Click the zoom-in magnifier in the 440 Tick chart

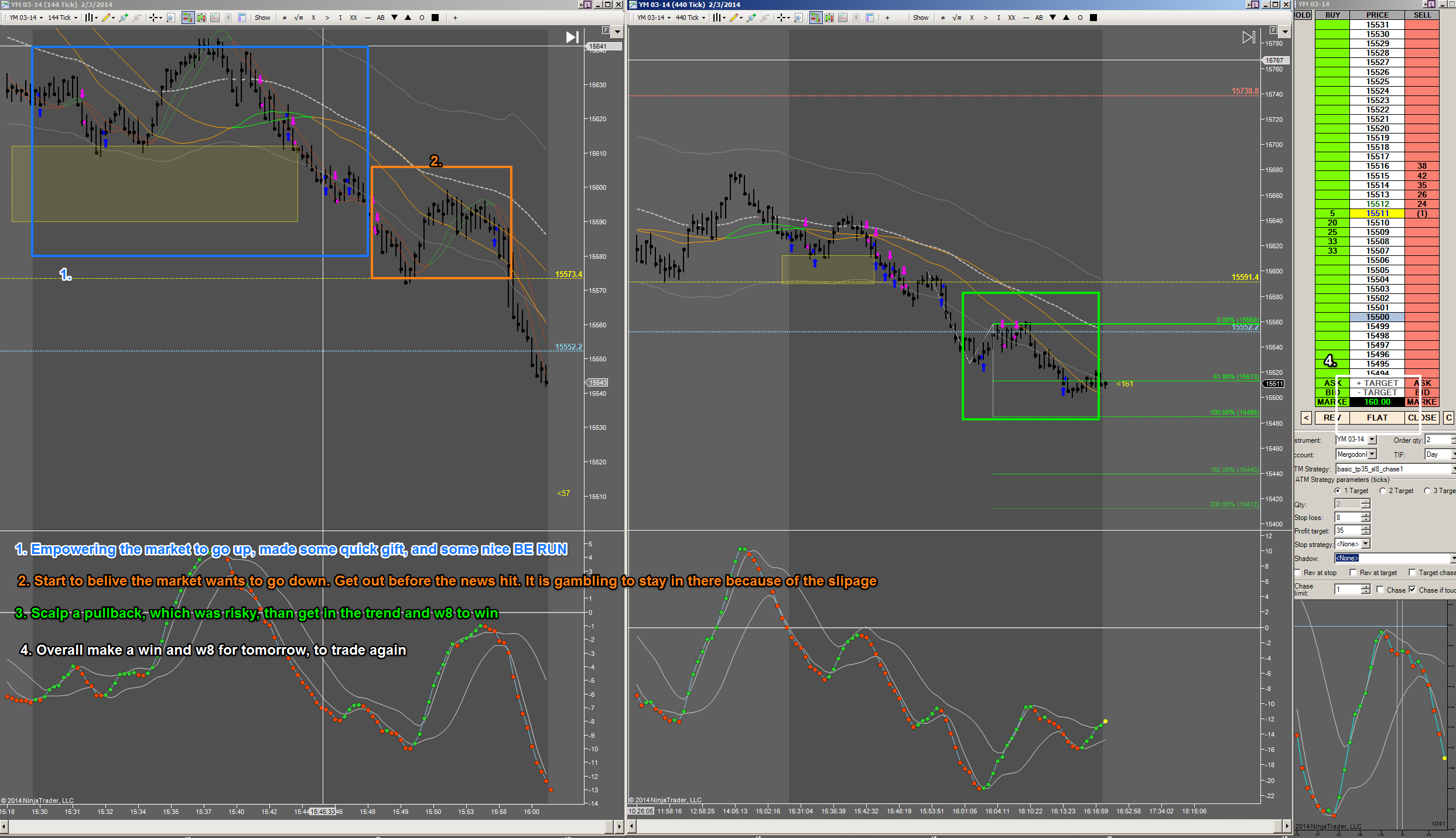[751, 18]
